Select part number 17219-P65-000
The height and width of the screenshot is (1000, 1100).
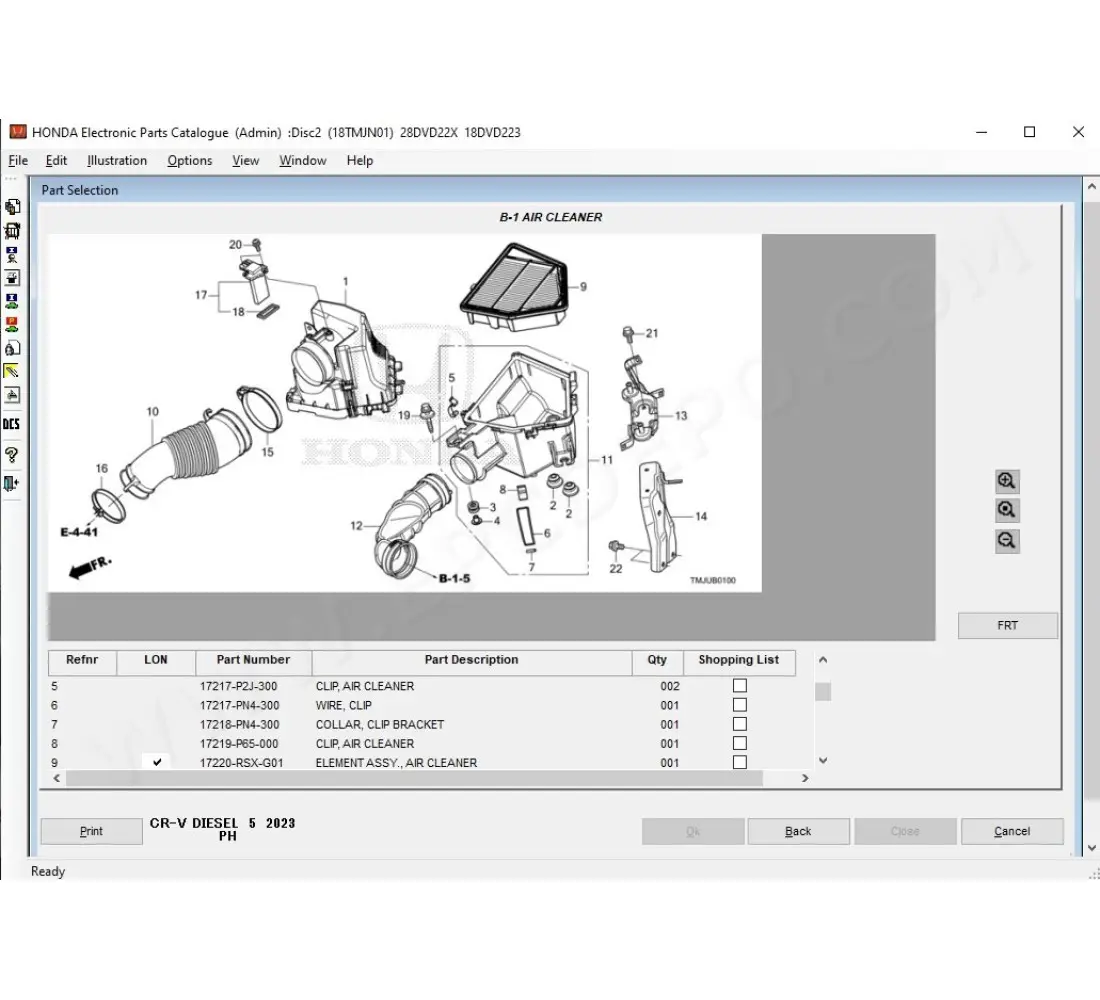click(239, 744)
